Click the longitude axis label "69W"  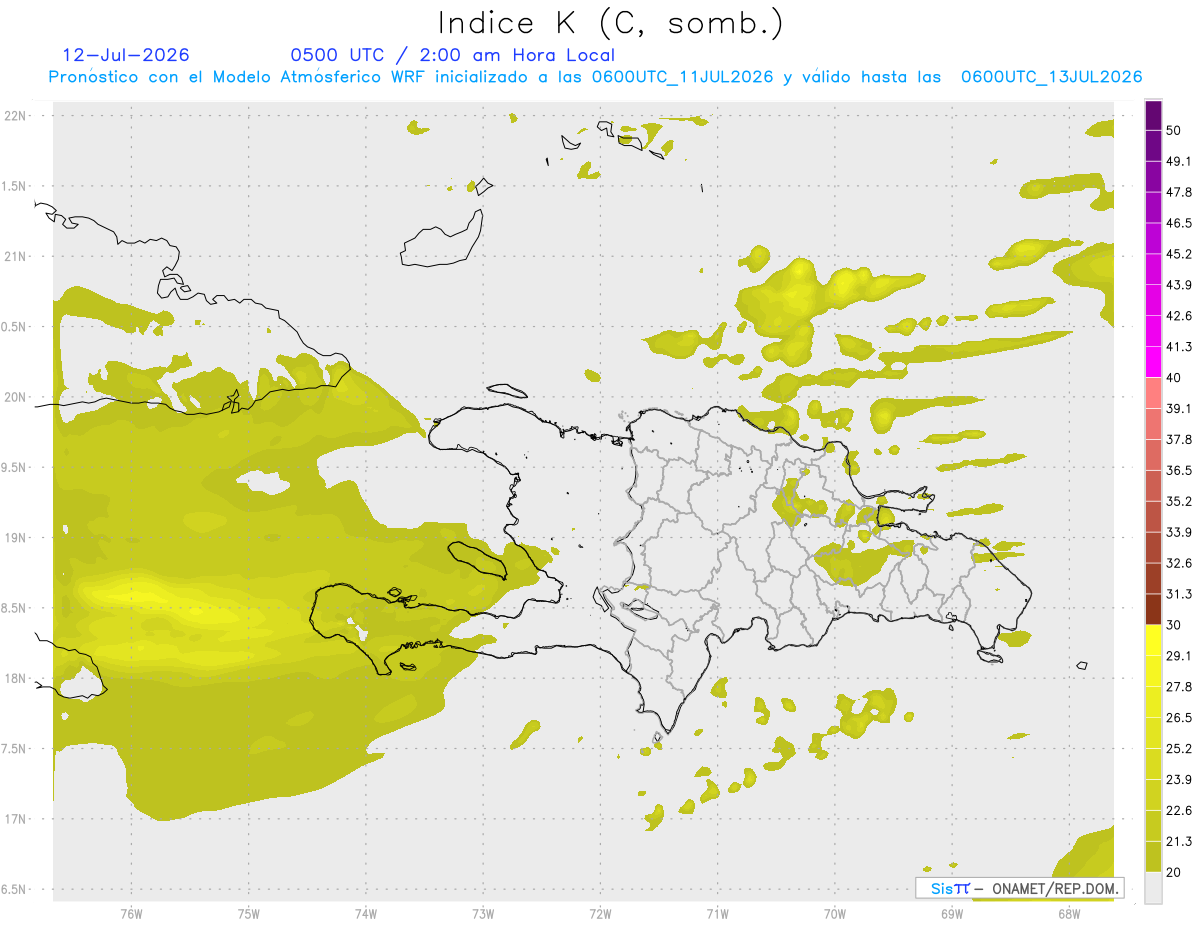(952, 913)
